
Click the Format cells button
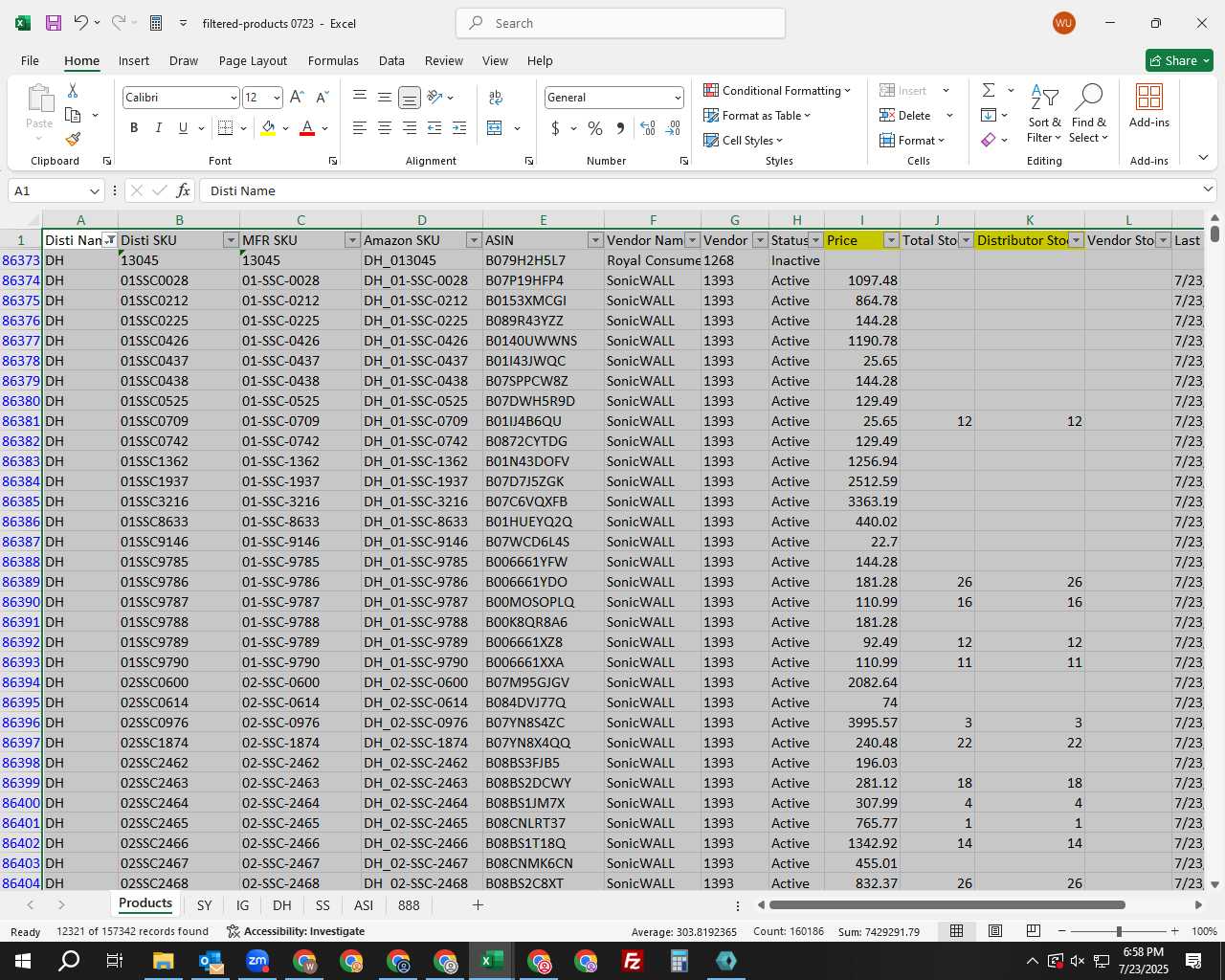pos(912,140)
